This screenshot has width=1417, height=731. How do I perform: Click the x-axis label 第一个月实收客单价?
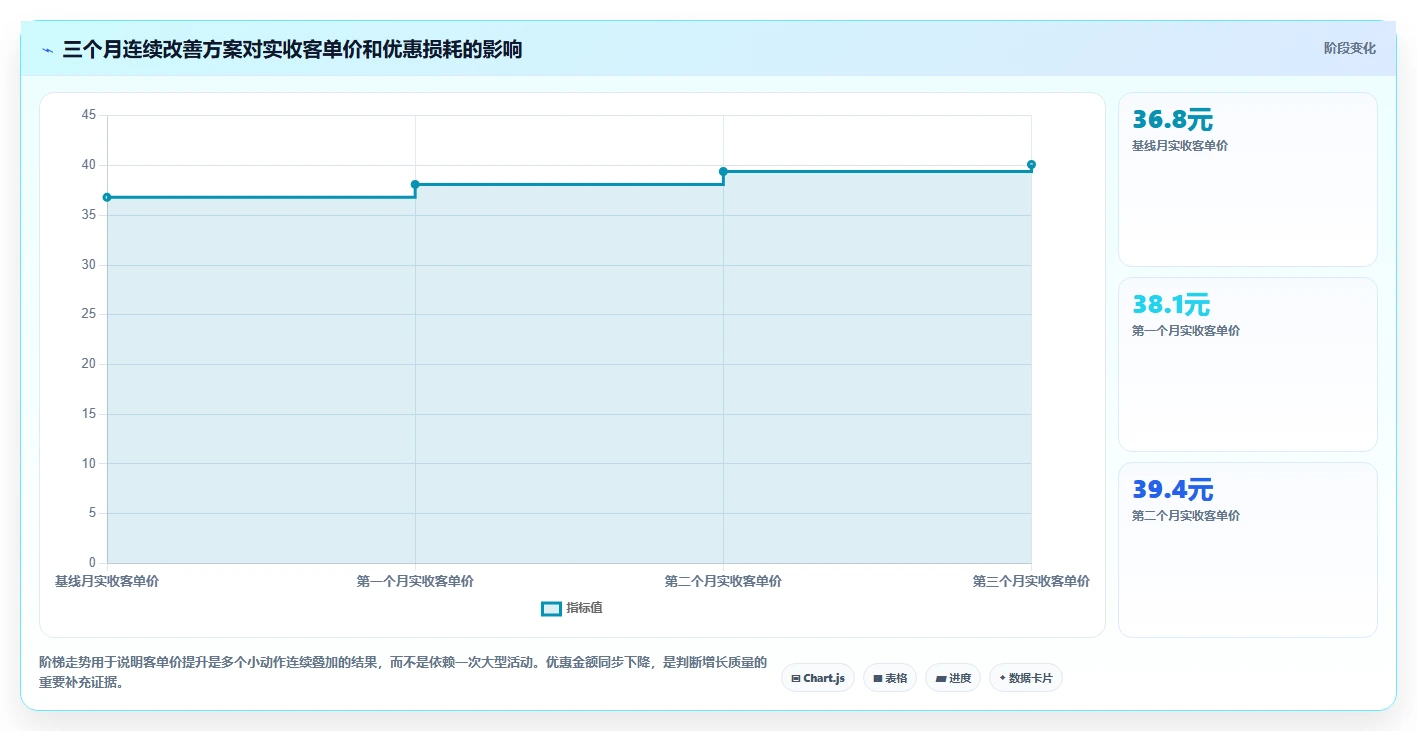[415, 581]
